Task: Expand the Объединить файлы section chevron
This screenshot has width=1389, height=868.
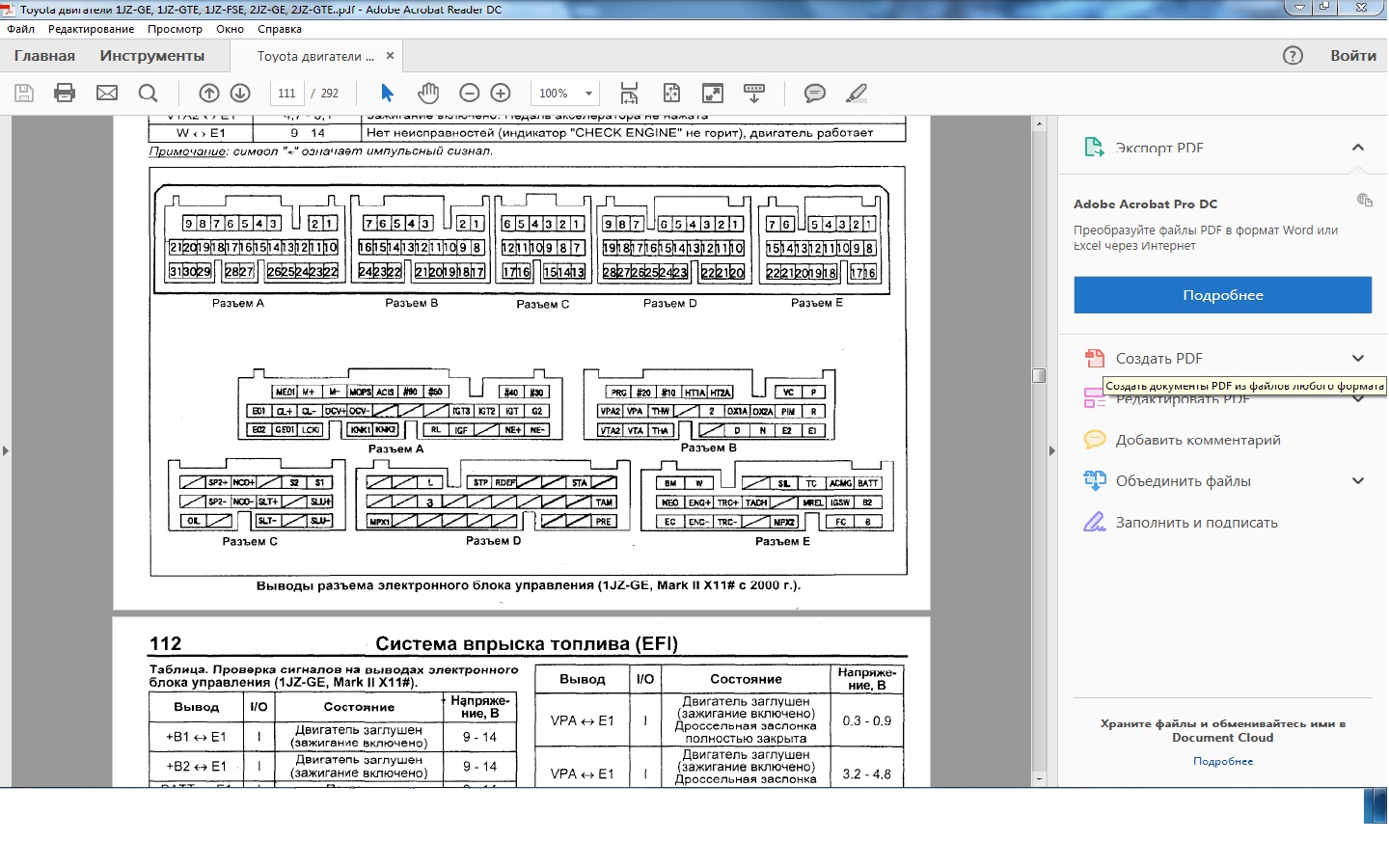Action: pyautogui.click(x=1358, y=481)
